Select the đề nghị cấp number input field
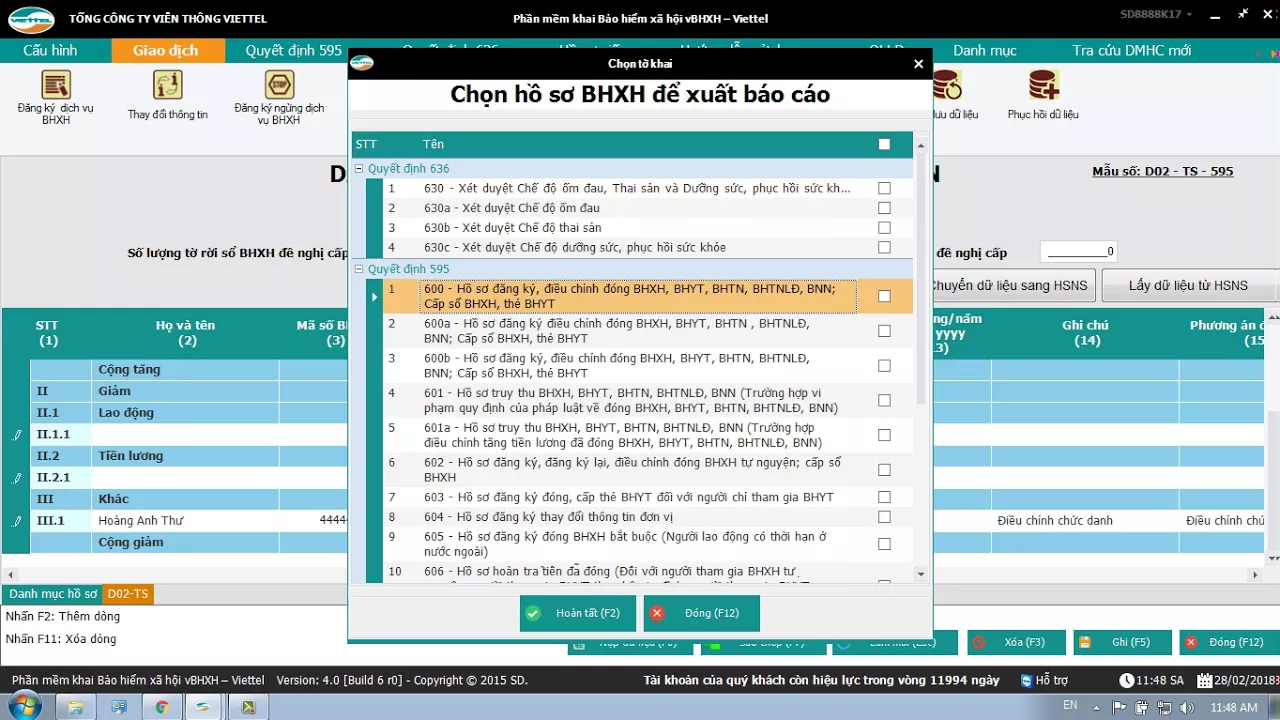This screenshot has height=720, width=1280. pyautogui.click(x=1079, y=252)
